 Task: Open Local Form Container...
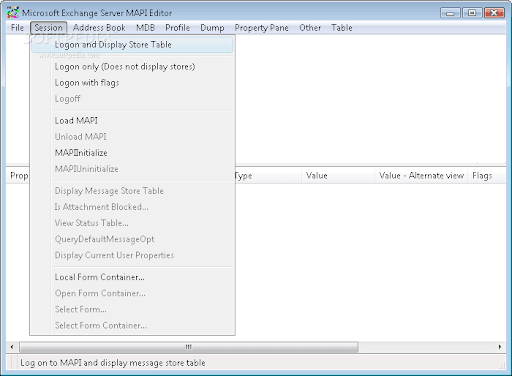point(133,277)
